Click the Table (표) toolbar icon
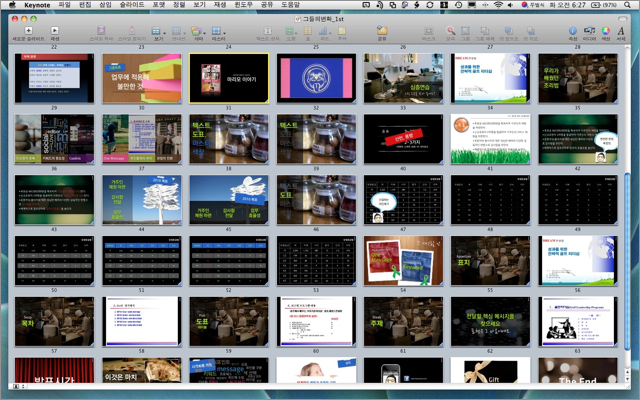 308,31
